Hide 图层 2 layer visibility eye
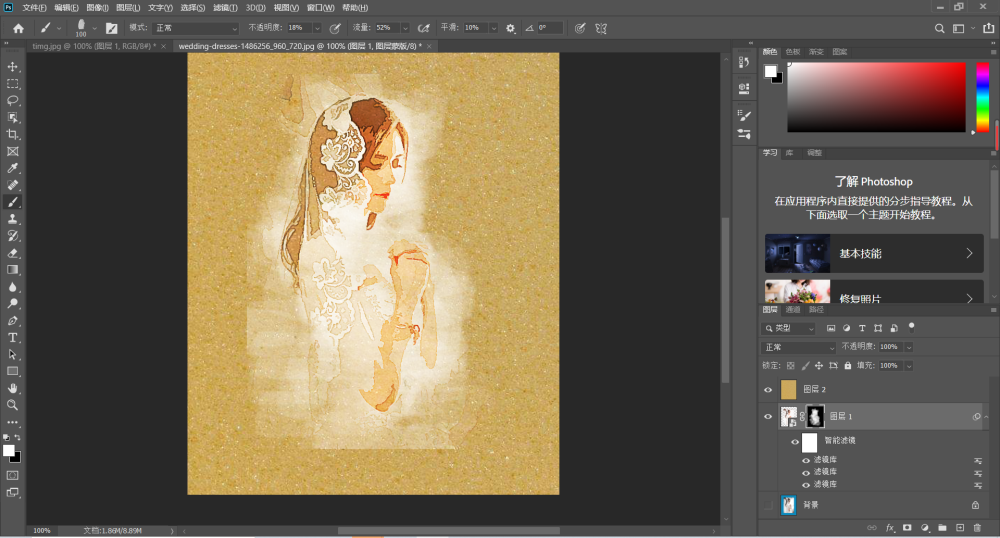1000x538 pixels. (x=768, y=389)
